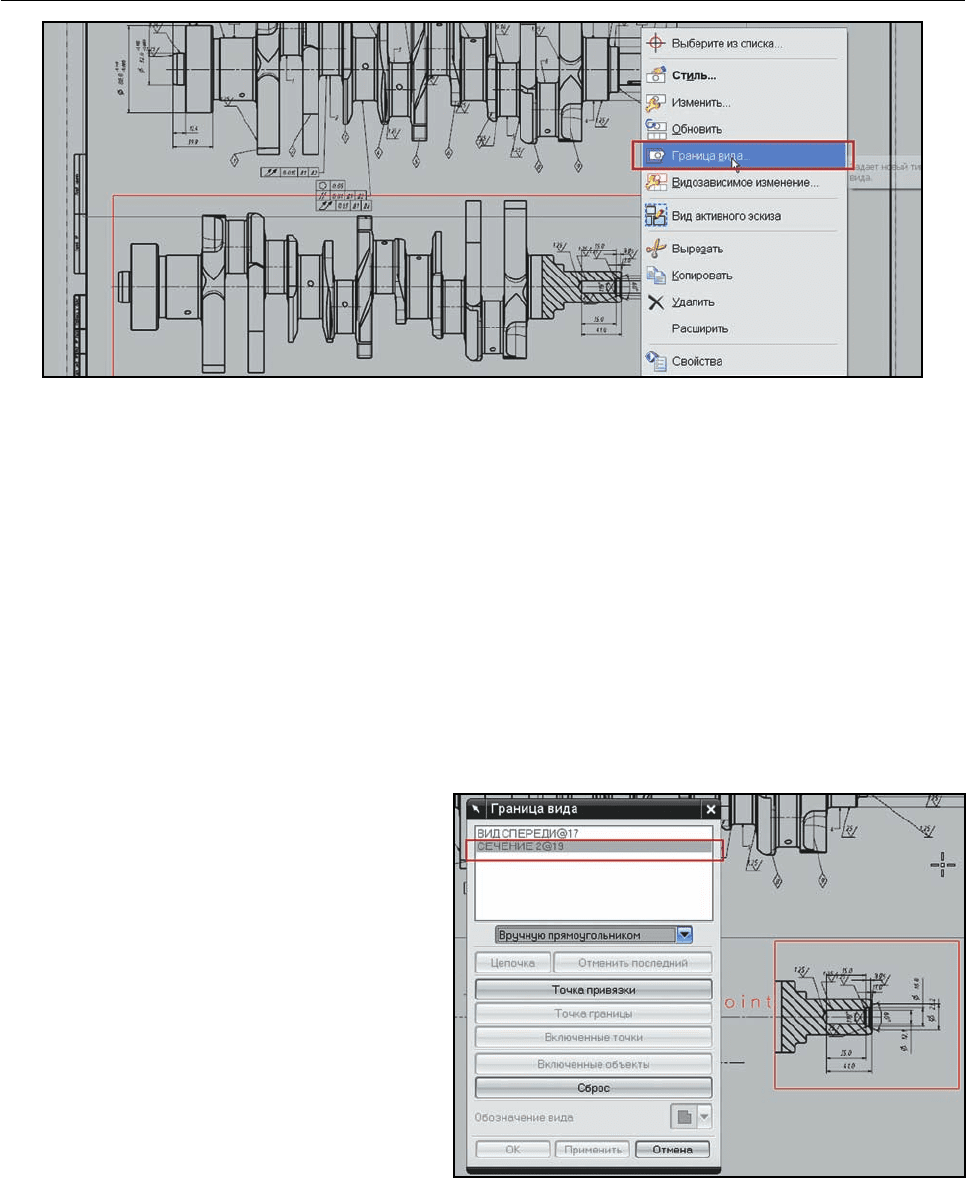The height and width of the screenshot is (1178, 966).
Task: Open 'Видозависимое изменение...' entry
Action: coord(744,183)
